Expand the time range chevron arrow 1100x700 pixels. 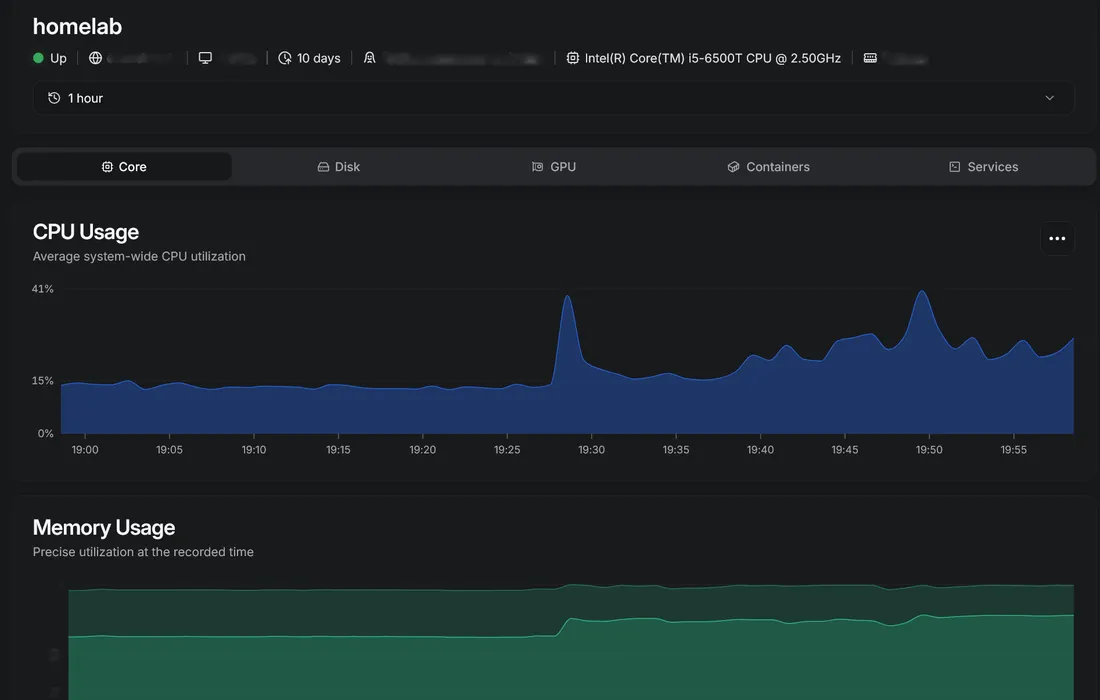pos(1049,98)
